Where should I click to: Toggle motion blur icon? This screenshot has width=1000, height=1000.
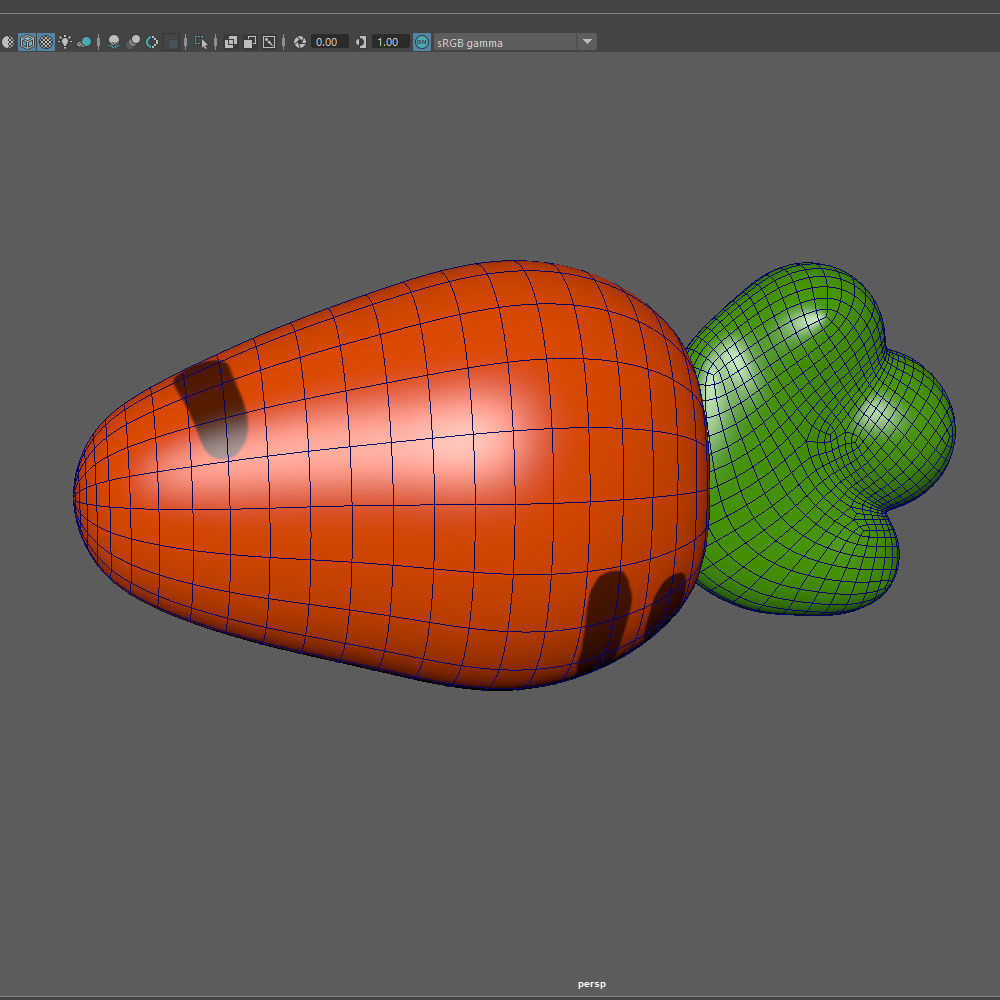133,42
